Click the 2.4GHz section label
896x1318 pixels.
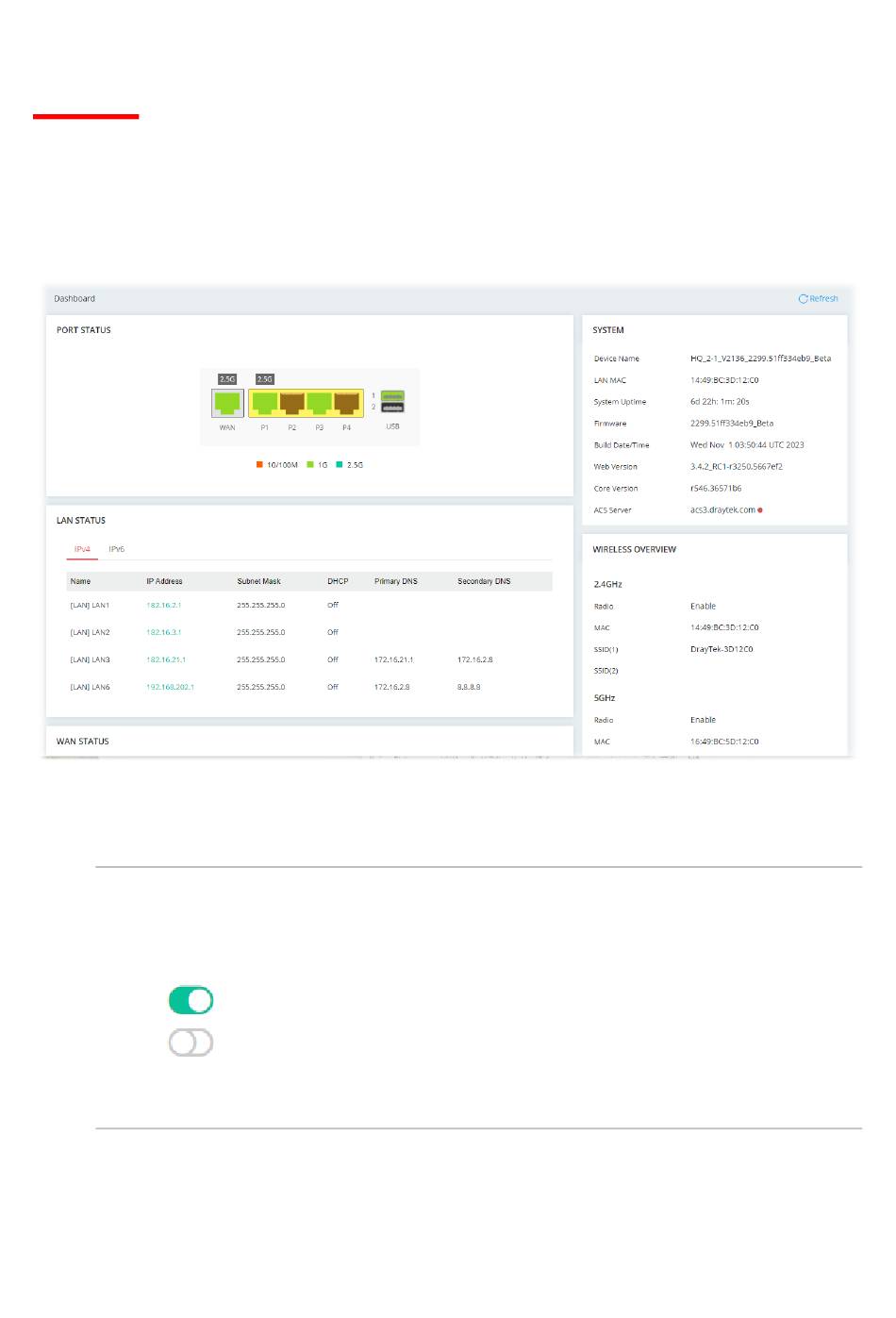point(608,585)
